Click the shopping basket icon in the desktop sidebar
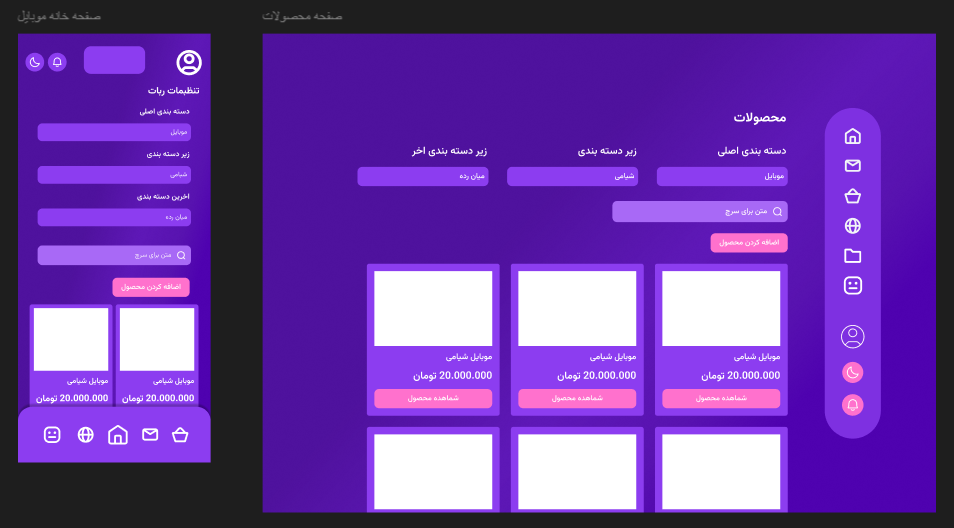Image resolution: width=954 pixels, height=528 pixels. (852, 196)
